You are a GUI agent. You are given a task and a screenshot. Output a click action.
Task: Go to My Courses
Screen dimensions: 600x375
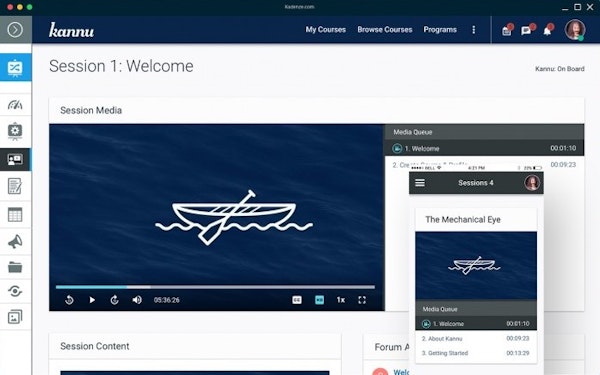[x=326, y=29]
